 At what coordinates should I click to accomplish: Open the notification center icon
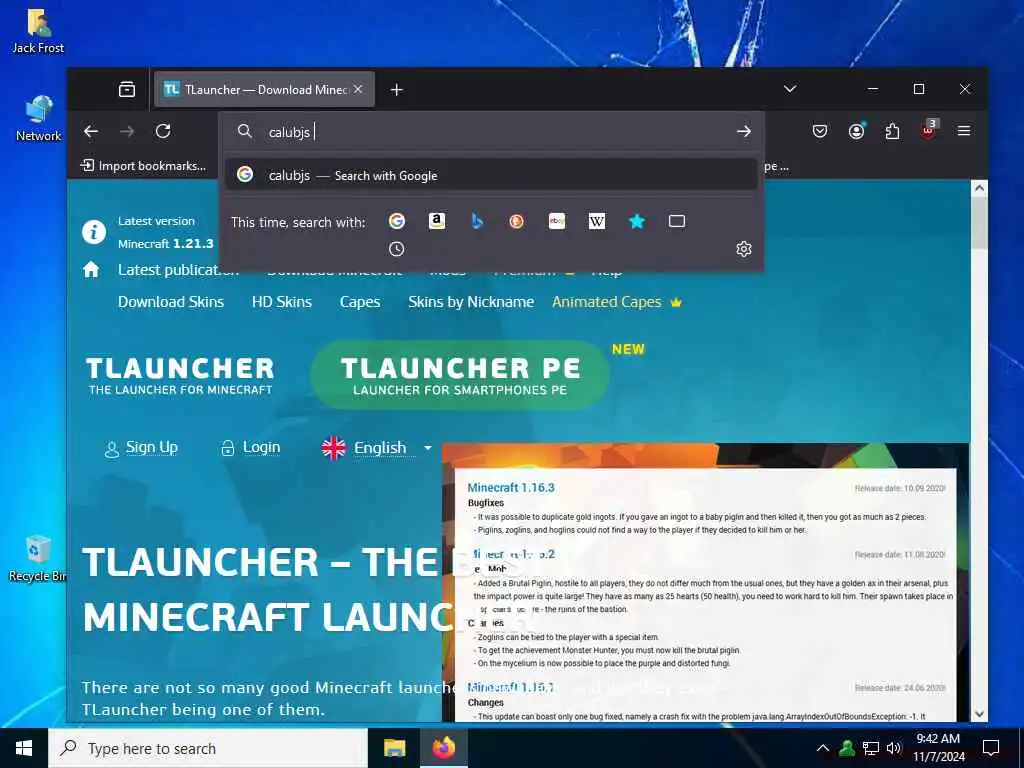tap(991, 748)
